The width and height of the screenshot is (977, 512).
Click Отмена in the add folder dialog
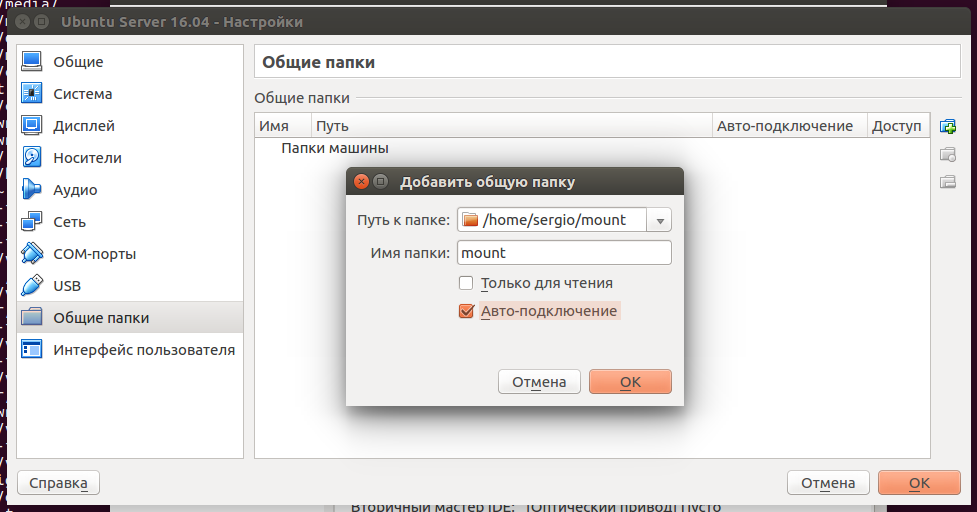(x=539, y=382)
